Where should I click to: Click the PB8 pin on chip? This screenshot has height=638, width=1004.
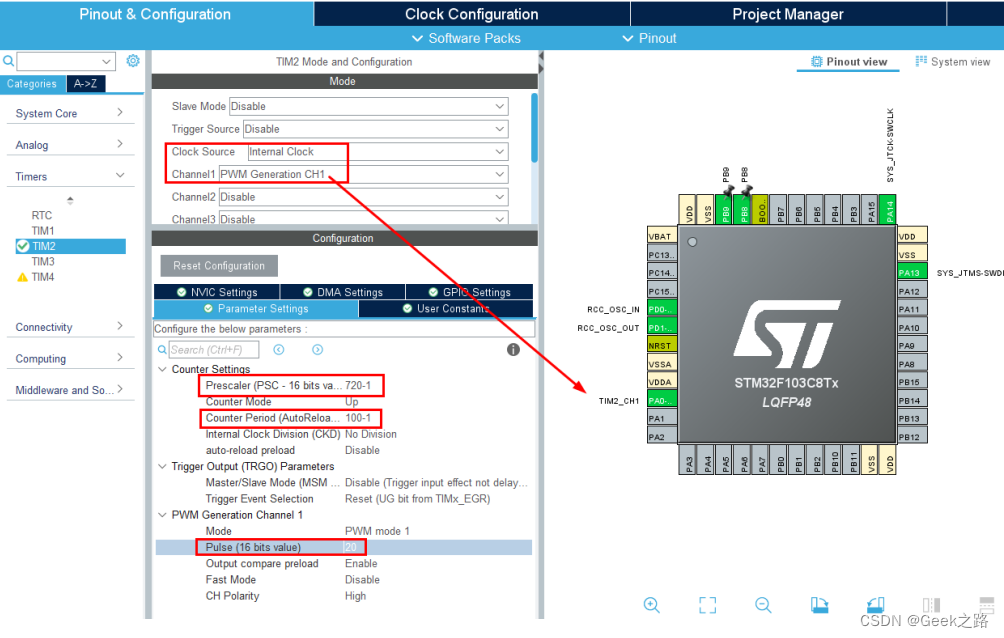coord(743,209)
